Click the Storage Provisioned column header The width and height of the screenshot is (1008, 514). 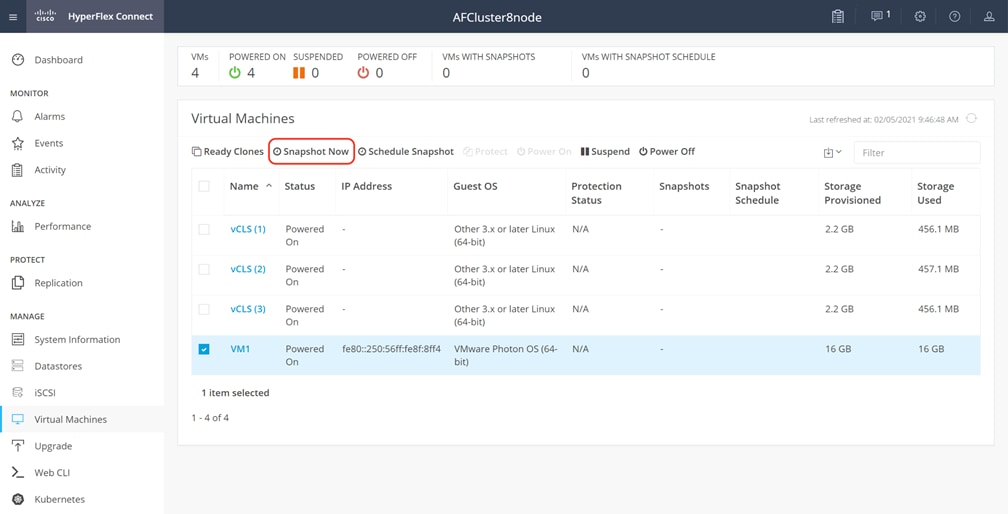pos(852,193)
